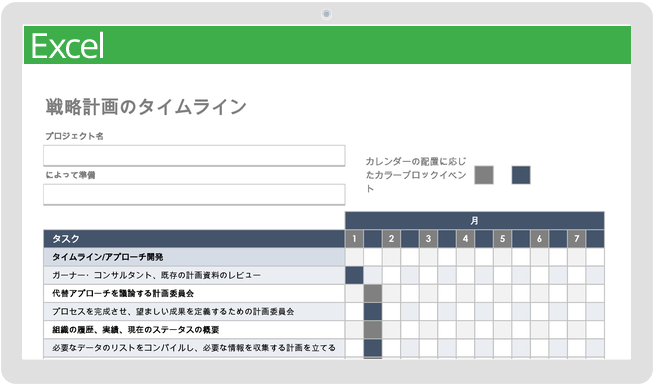Click the Excel banner logo text
The height and width of the screenshot is (385, 654).
pyautogui.click(x=68, y=46)
